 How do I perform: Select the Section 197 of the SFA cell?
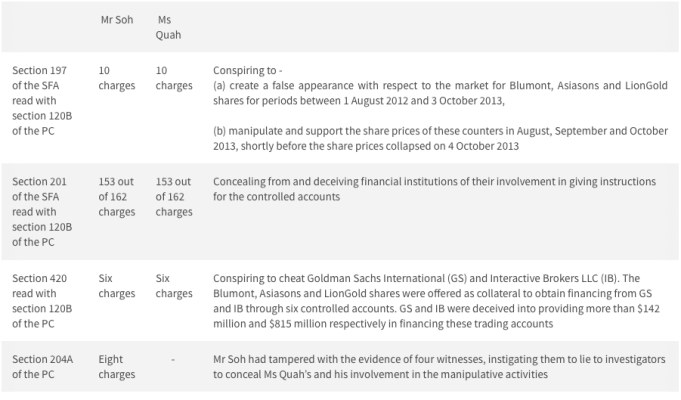pyautogui.click(x=42, y=101)
